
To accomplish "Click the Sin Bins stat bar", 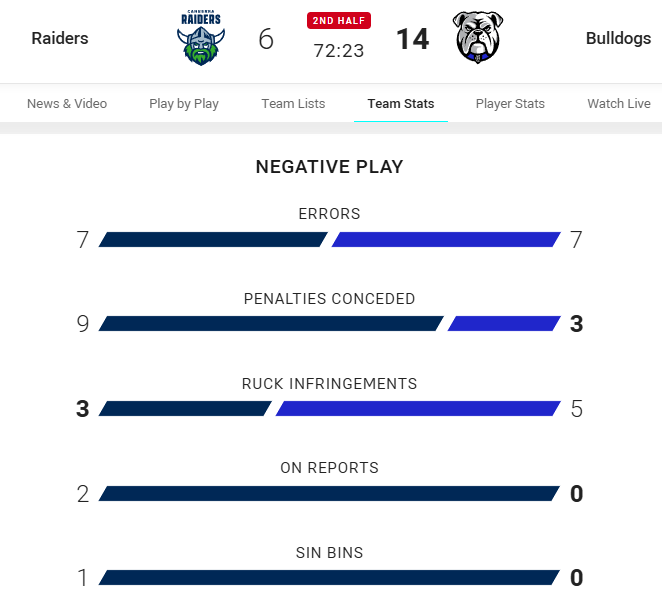I will pos(329,578).
